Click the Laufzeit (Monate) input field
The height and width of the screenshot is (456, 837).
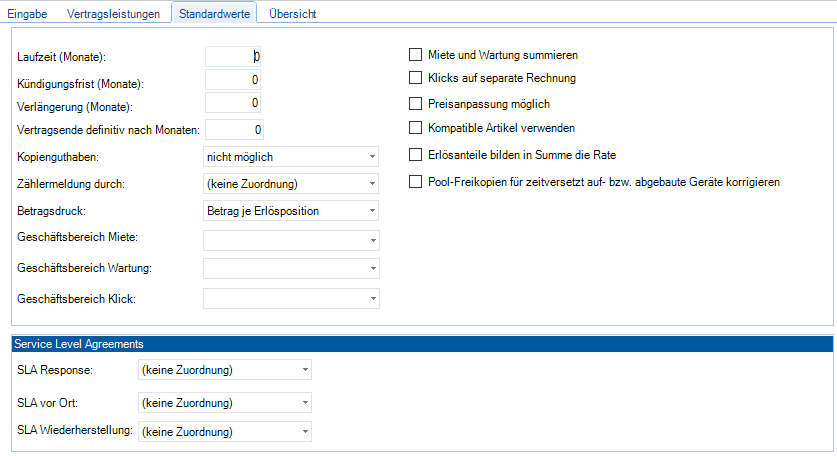tap(233, 57)
